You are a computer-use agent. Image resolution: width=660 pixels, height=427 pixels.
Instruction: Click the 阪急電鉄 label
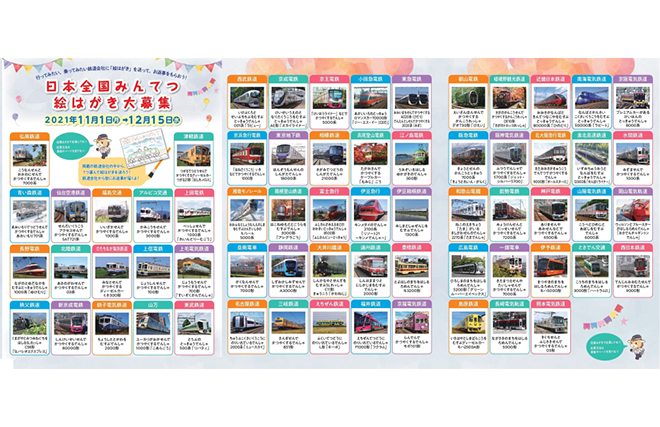tap(468, 135)
